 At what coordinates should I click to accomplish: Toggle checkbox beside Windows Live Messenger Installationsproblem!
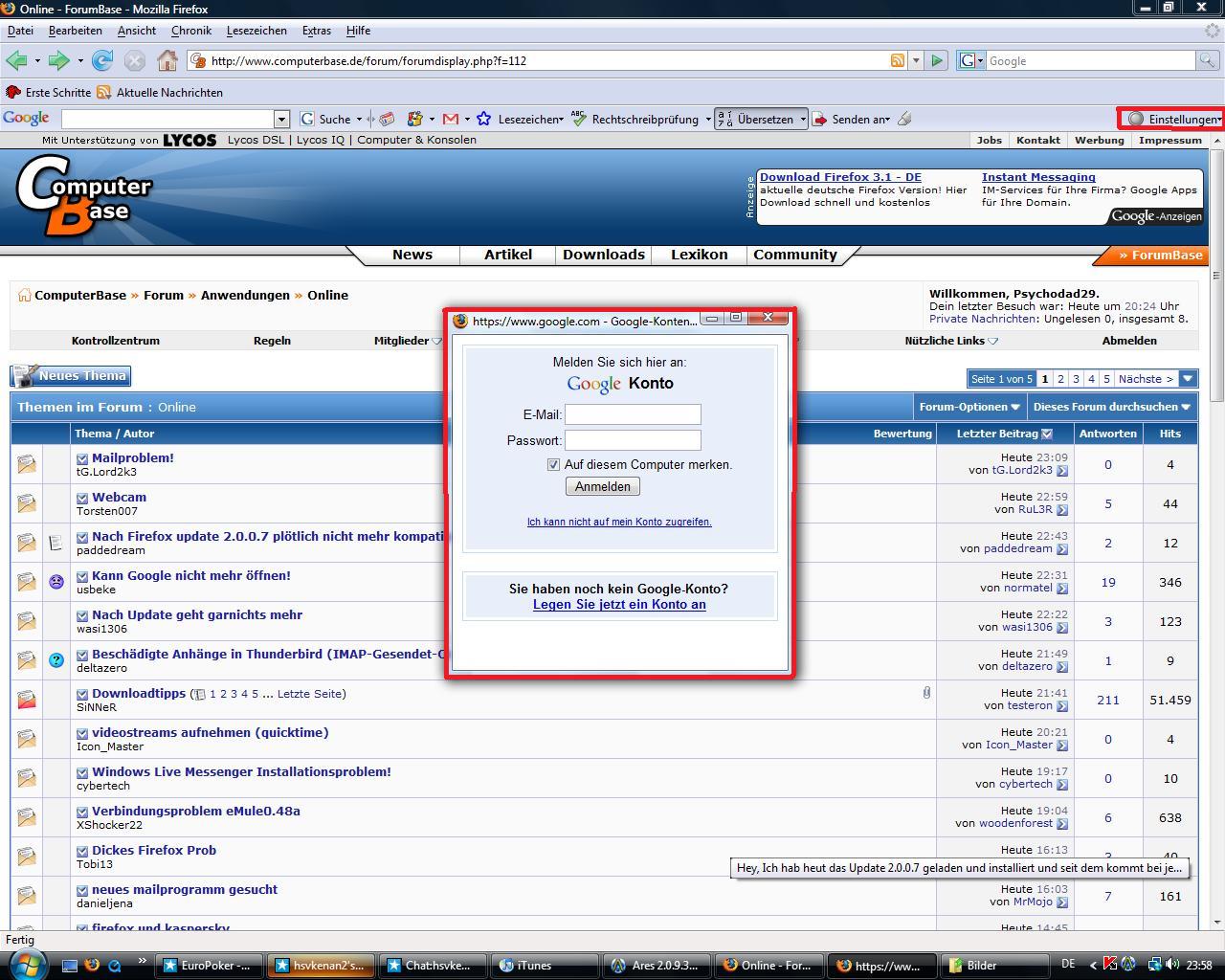(x=82, y=772)
